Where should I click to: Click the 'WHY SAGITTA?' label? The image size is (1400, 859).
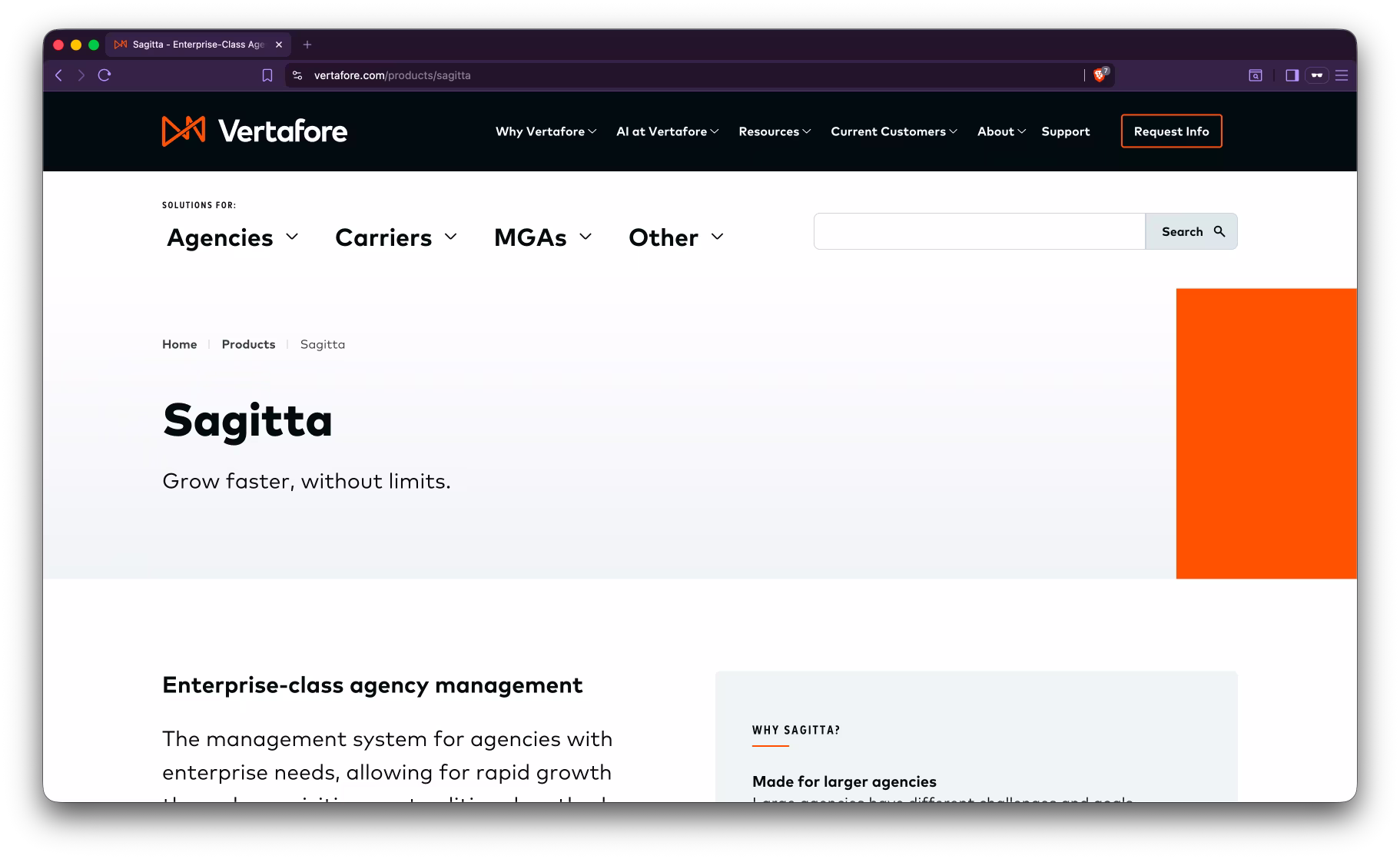coord(796,730)
